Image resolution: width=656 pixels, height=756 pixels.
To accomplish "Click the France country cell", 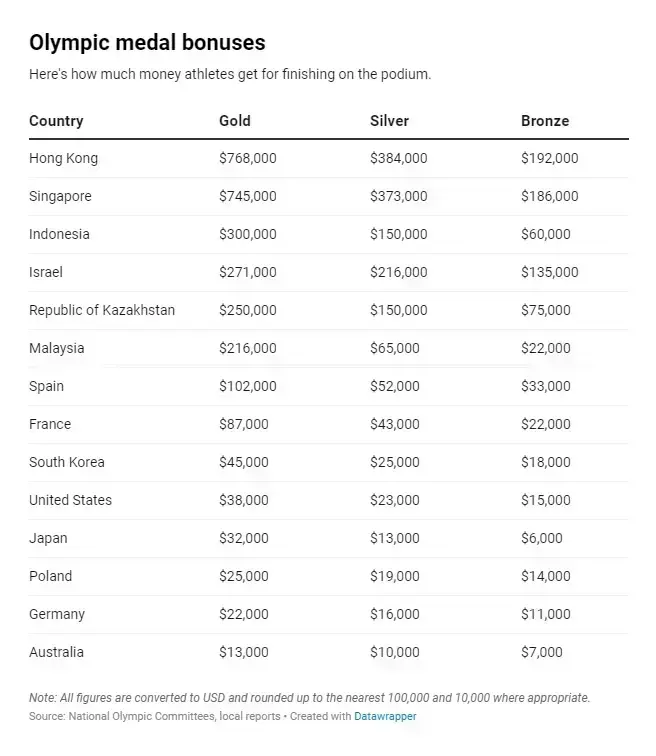I will click(x=50, y=424).
